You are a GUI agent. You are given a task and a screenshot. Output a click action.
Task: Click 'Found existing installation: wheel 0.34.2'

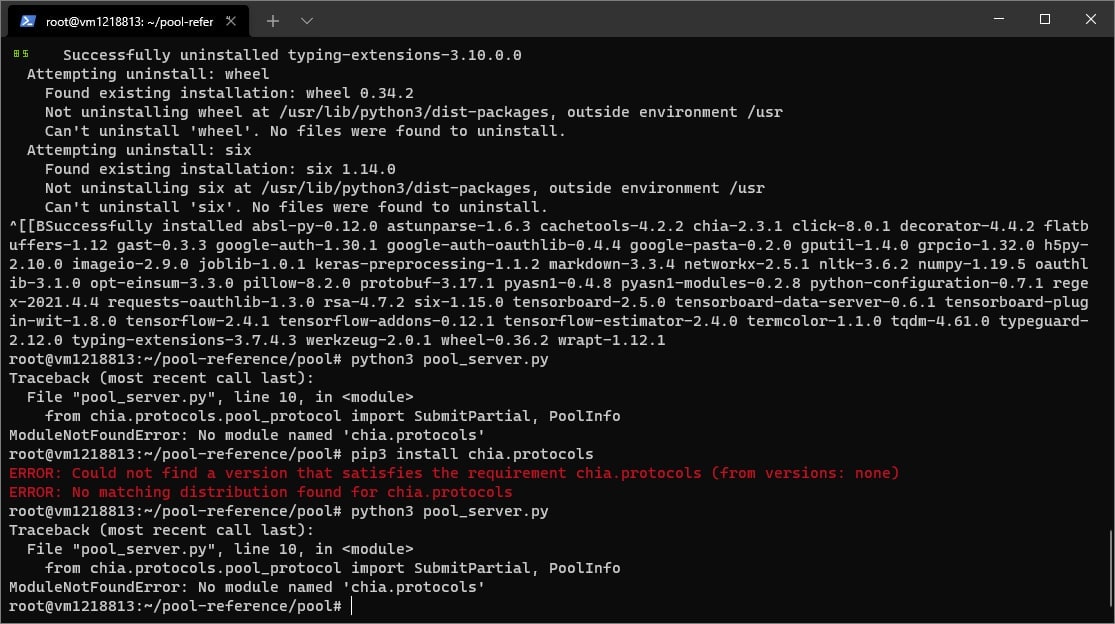229,93
